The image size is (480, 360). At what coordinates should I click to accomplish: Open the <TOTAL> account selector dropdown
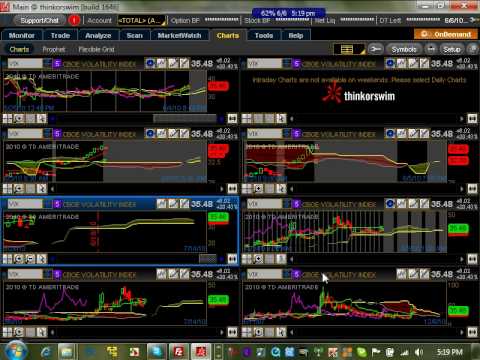(x=142, y=21)
